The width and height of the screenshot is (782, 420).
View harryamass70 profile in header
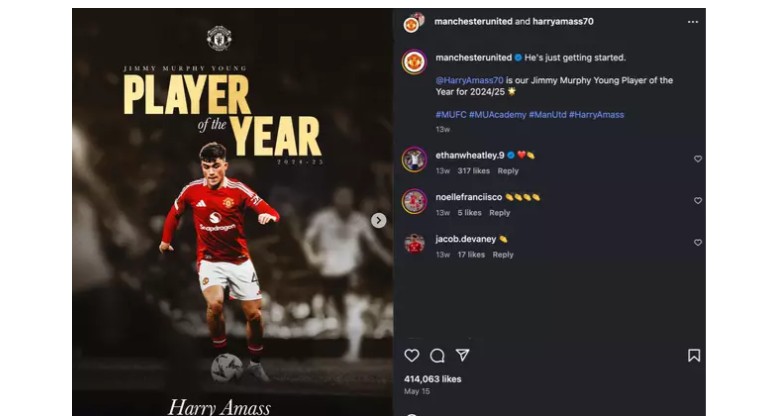[563, 21]
